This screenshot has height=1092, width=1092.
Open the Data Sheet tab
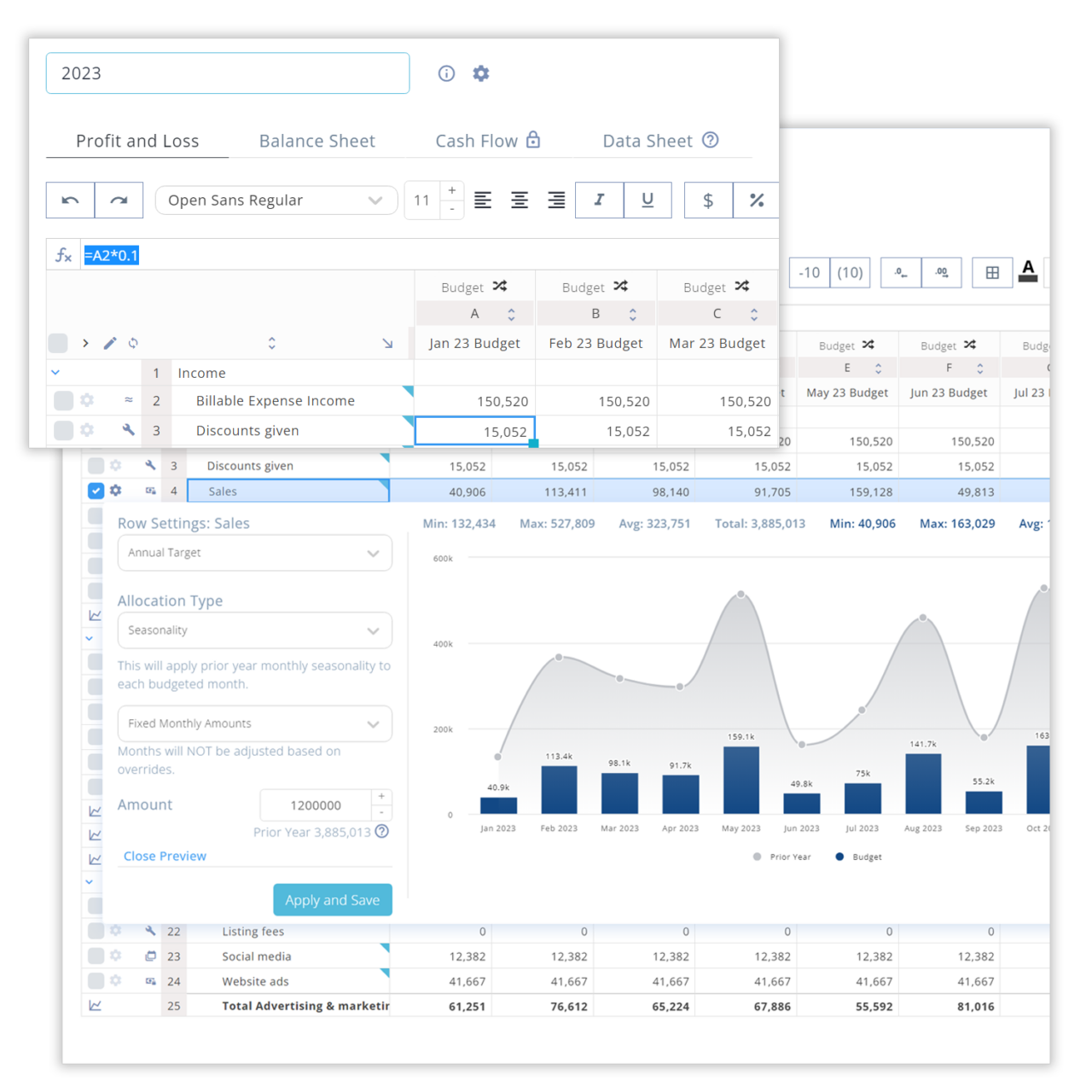click(647, 141)
